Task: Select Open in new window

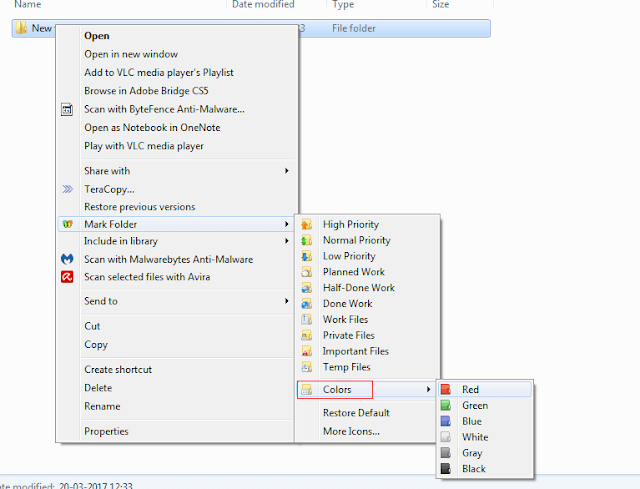Action: (x=131, y=54)
